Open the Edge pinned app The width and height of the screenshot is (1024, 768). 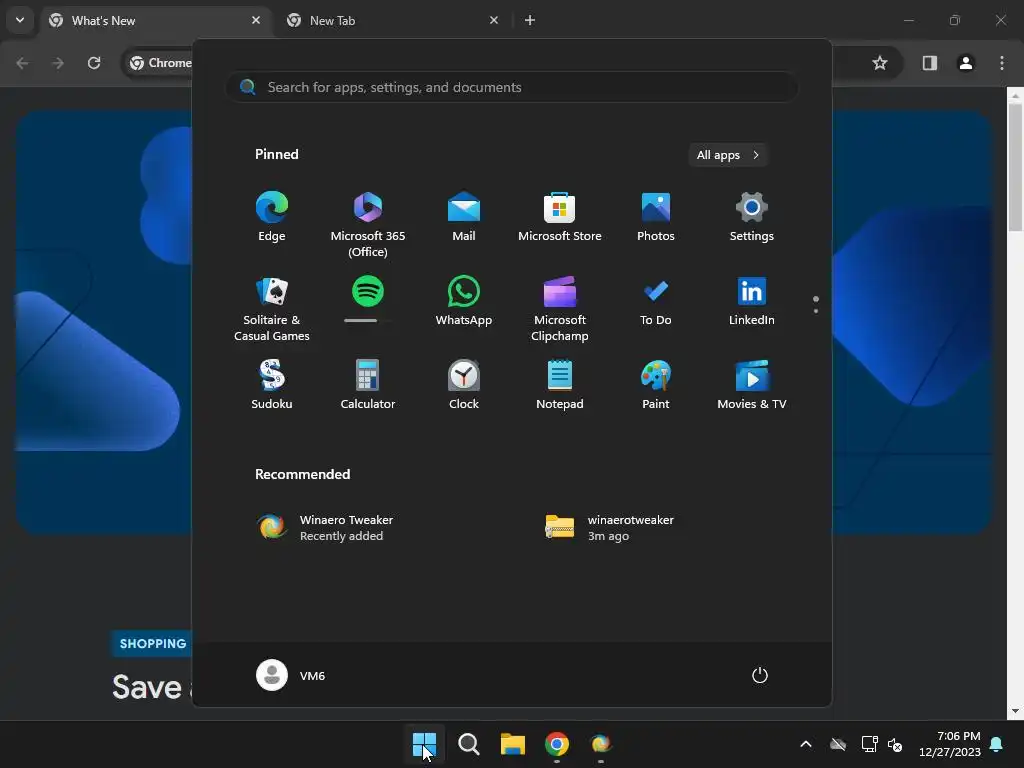click(x=272, y=217)
